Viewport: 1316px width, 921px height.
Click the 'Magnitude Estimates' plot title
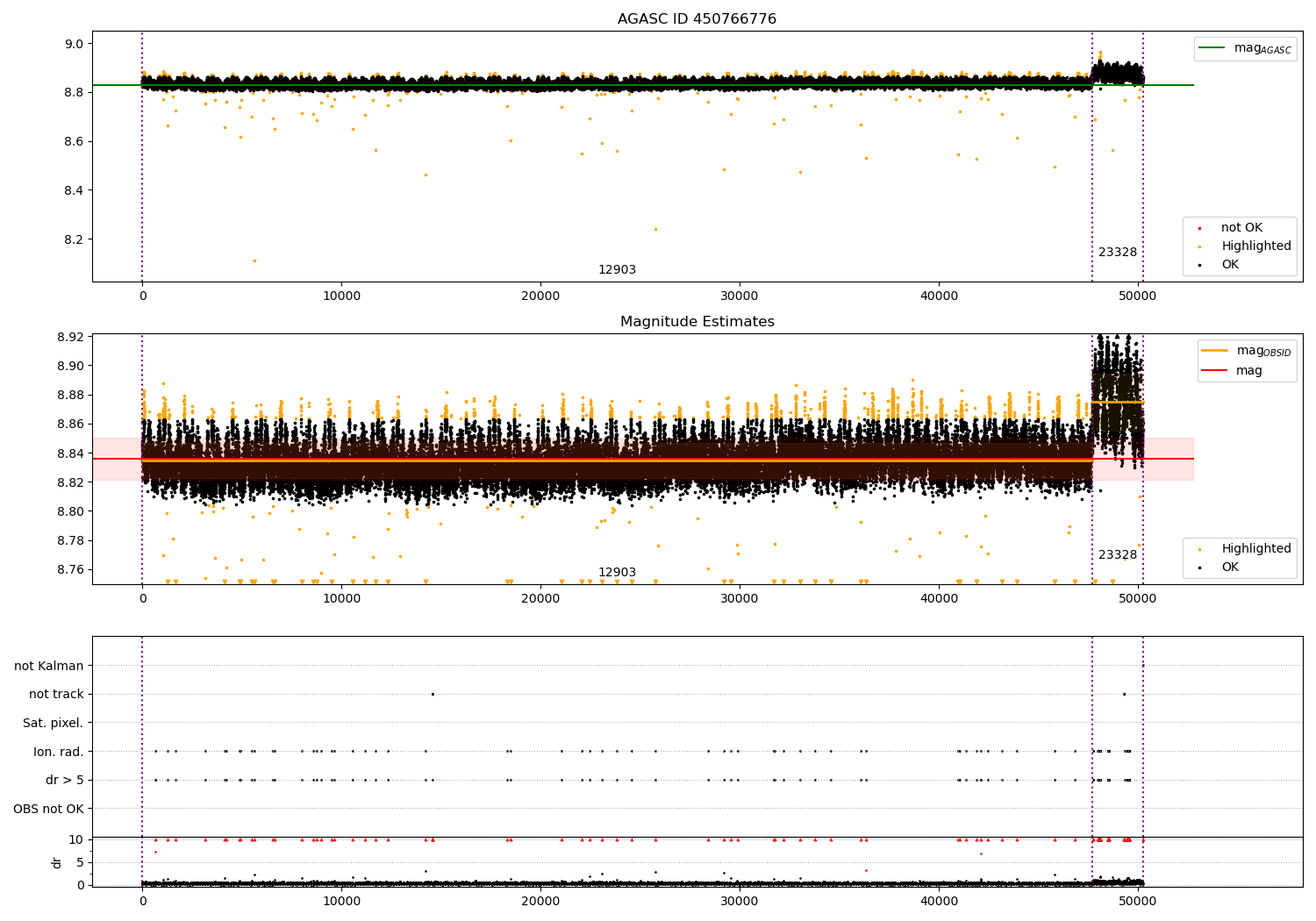click(697, 322)
